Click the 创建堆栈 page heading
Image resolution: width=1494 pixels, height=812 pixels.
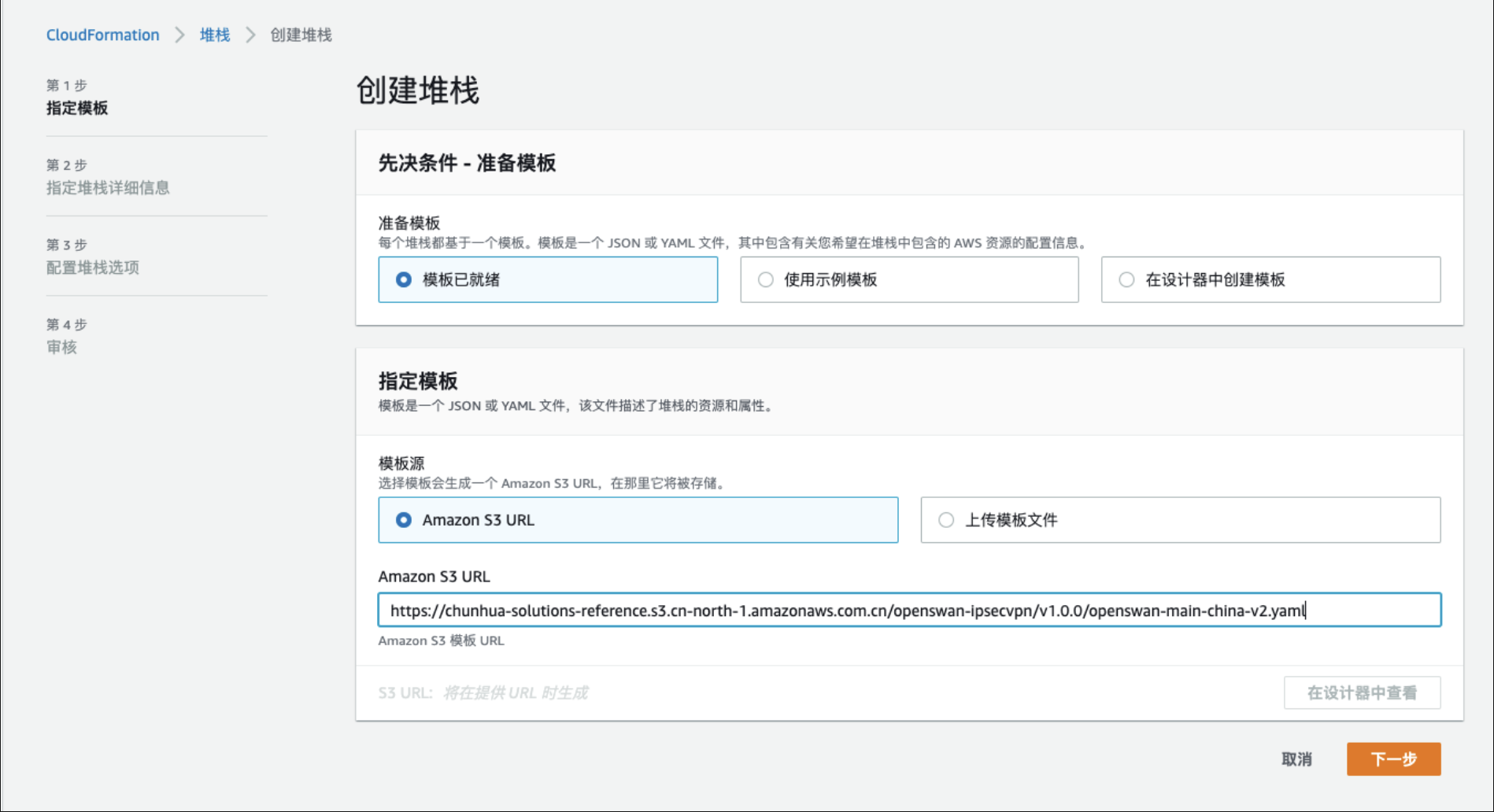(x=417, y=90)
